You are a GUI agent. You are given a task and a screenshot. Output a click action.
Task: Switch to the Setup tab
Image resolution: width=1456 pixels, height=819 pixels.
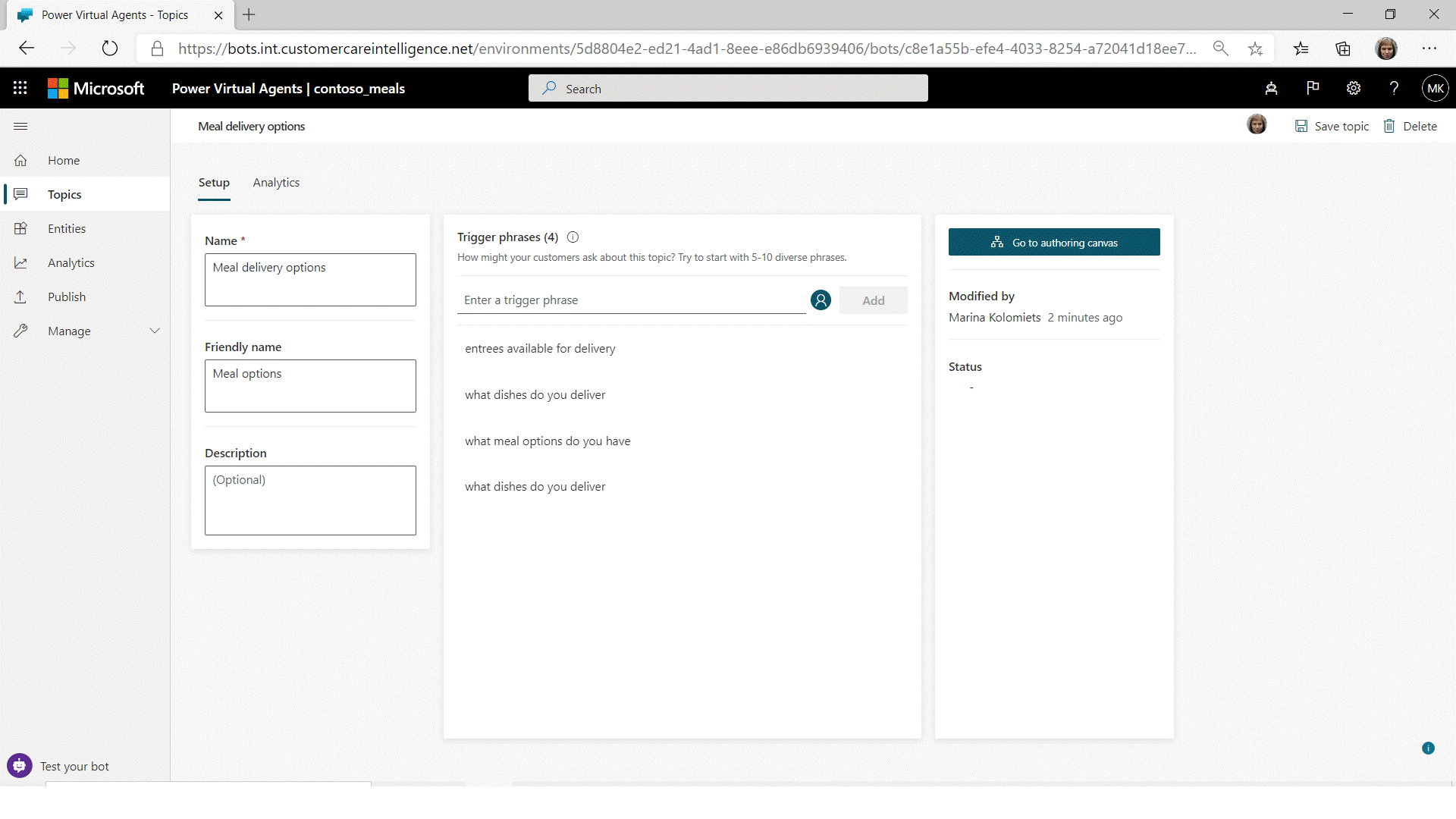214,182
